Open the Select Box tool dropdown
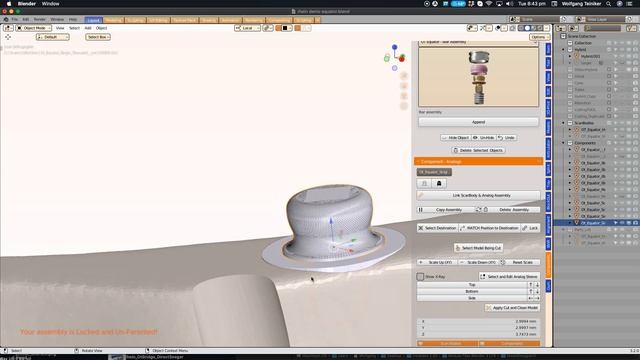640x360 pixels. click(x=98, y=37)
